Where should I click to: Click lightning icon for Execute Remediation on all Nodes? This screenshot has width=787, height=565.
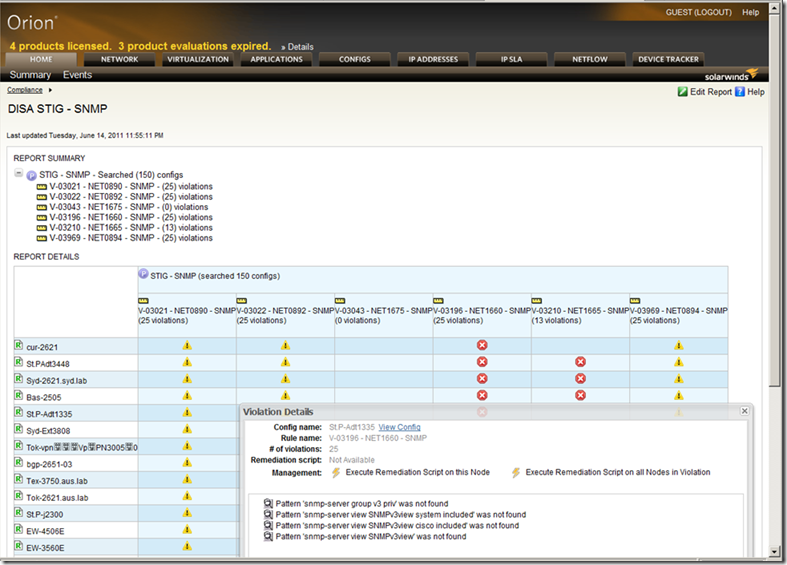pos(515,473)
